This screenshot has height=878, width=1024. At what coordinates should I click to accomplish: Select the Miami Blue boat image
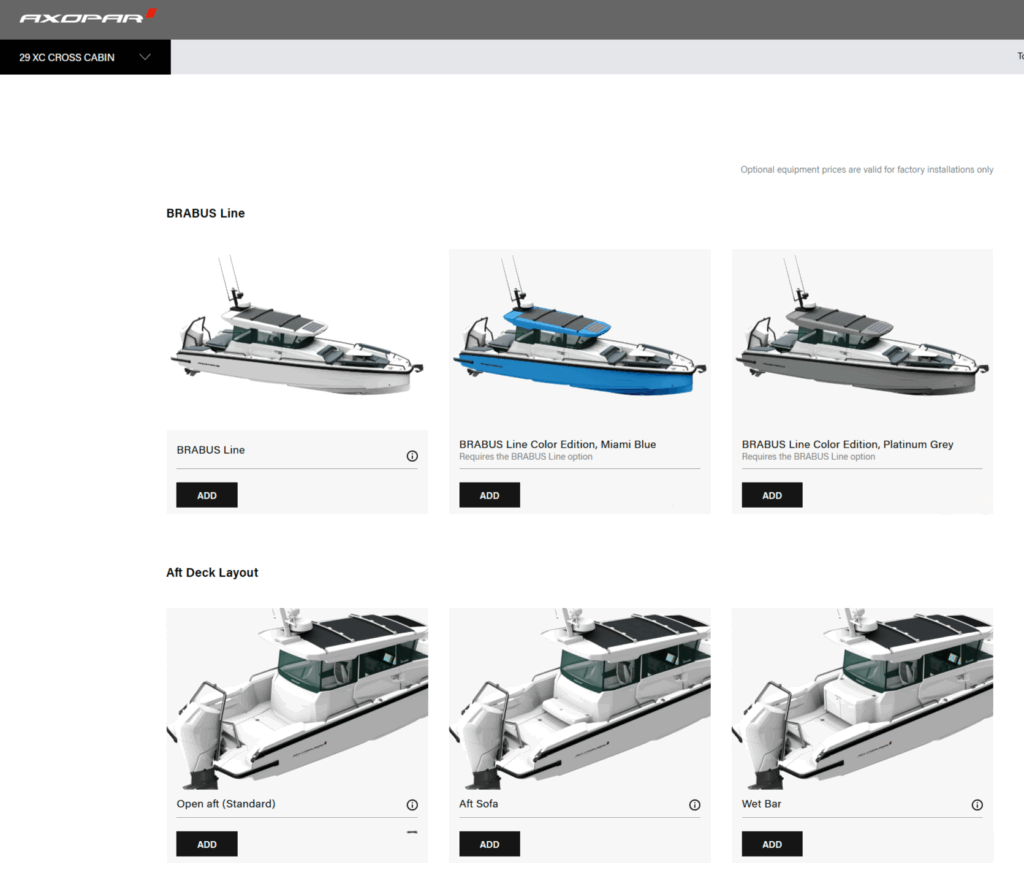click(x=580, y=339)
